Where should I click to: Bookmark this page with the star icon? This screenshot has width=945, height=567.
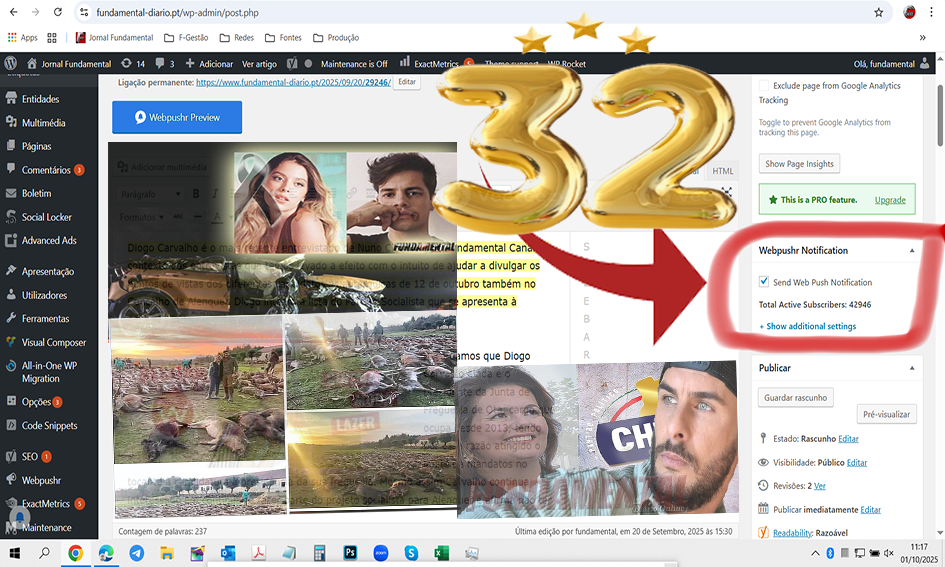pos(879,13)
